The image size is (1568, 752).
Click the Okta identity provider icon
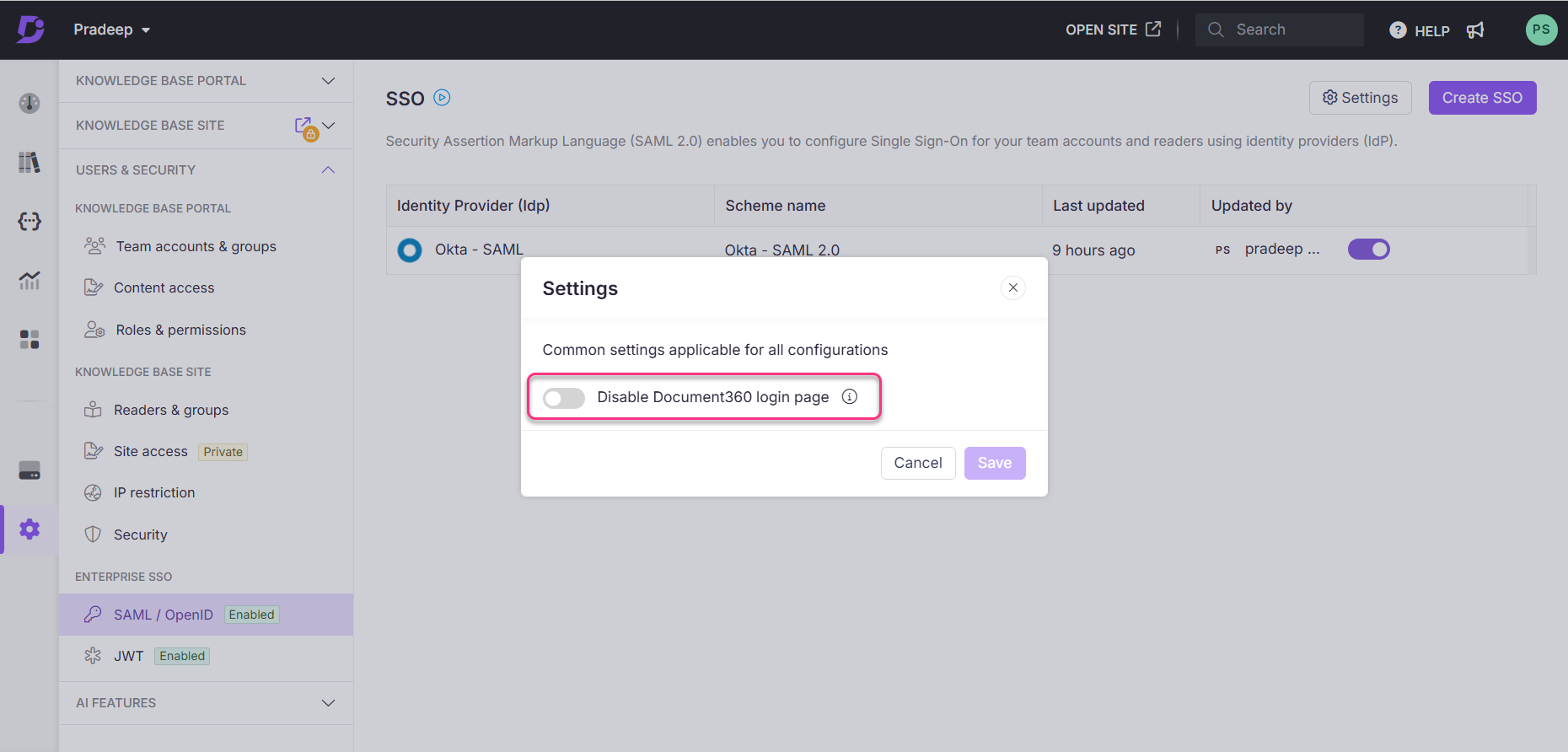[410, 250]
